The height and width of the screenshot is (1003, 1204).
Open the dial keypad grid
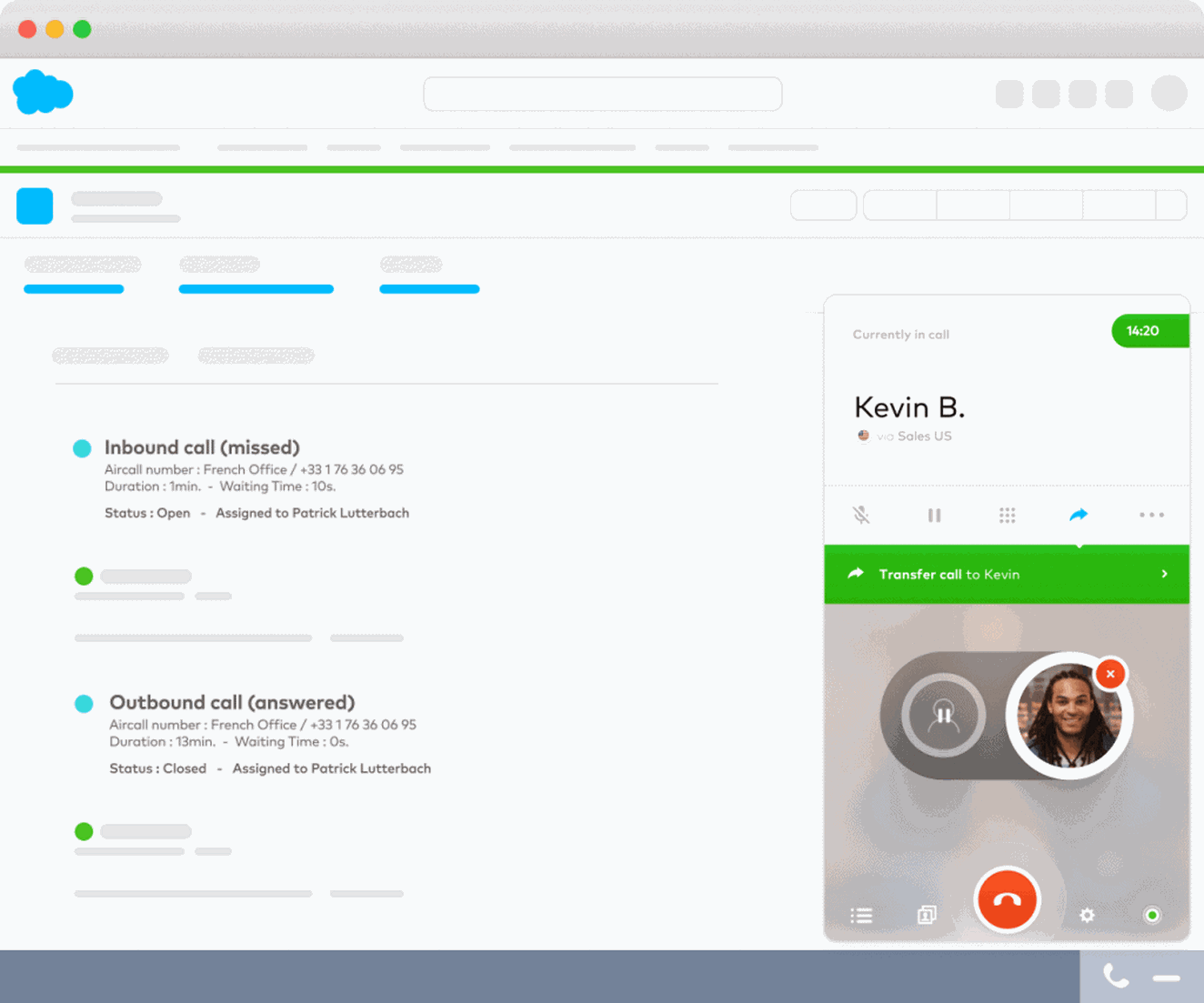1007,516
